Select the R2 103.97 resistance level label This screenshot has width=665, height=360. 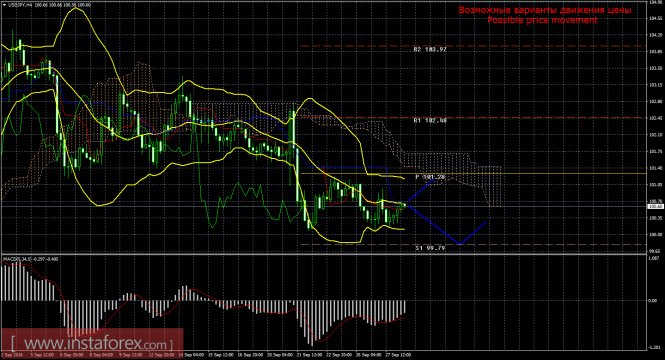[430, 50]
